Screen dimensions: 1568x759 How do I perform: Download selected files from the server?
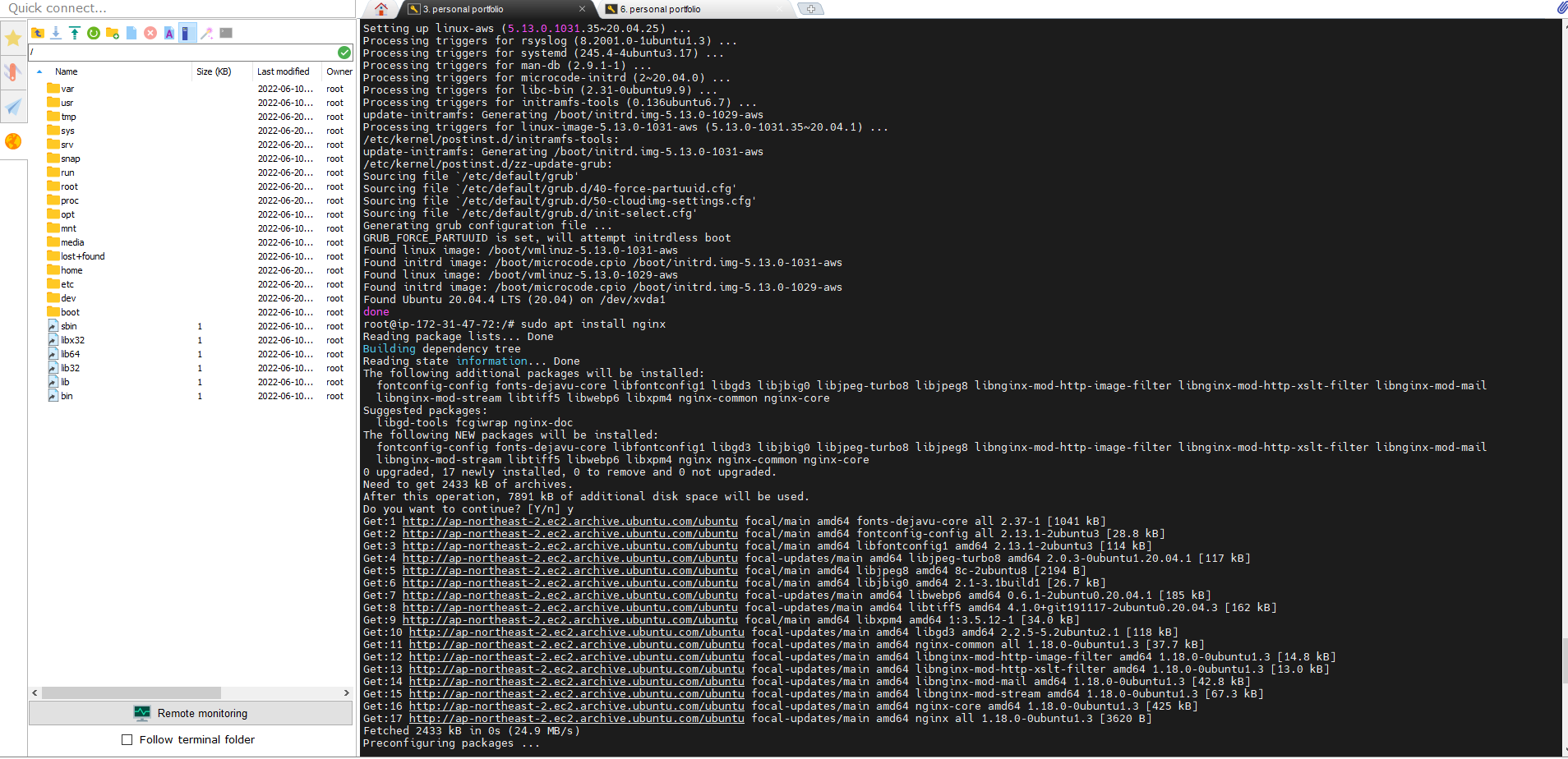[x=56, y=33]
